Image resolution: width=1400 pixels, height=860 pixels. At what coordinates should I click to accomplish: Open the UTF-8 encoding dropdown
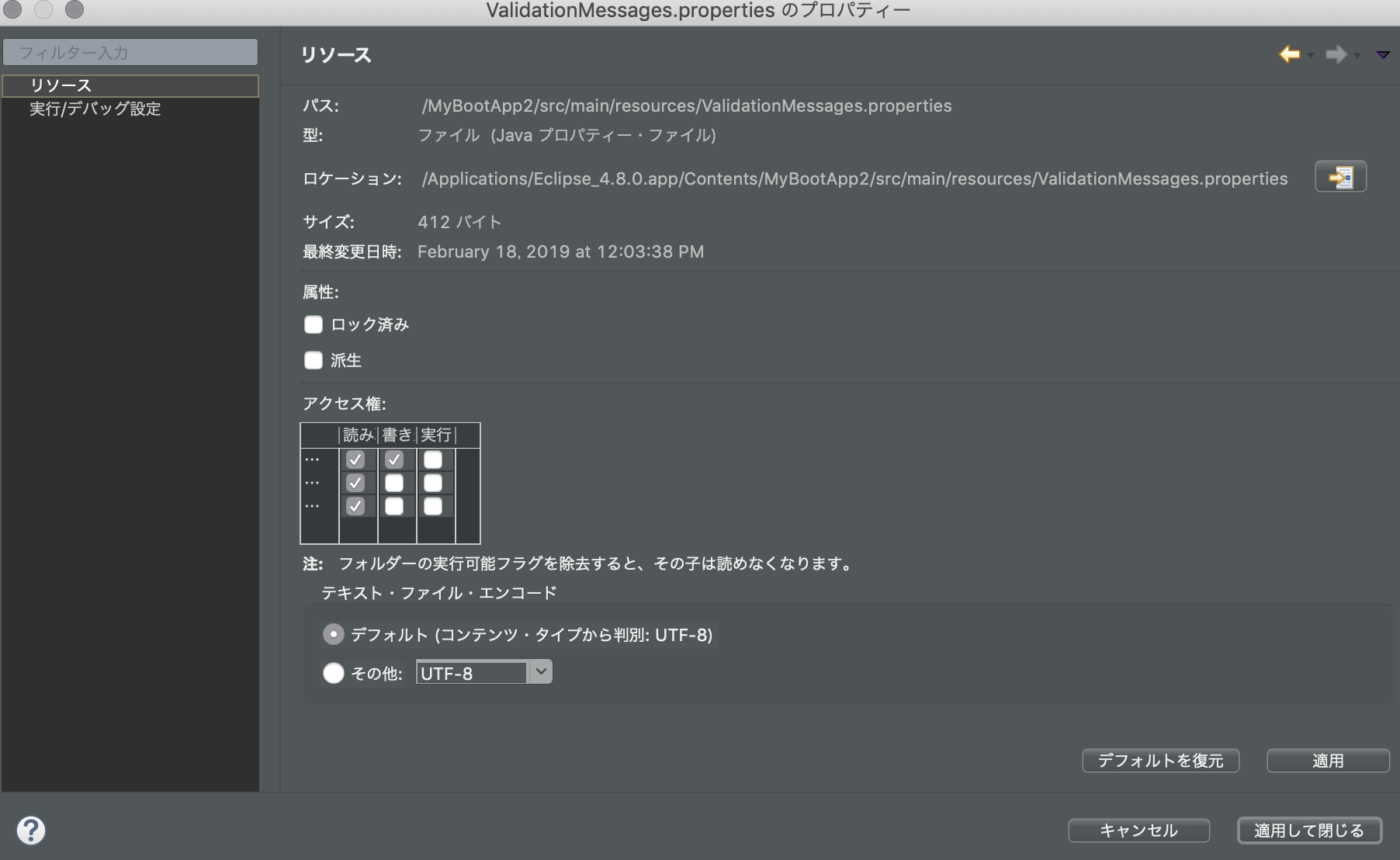pos(541,672)
